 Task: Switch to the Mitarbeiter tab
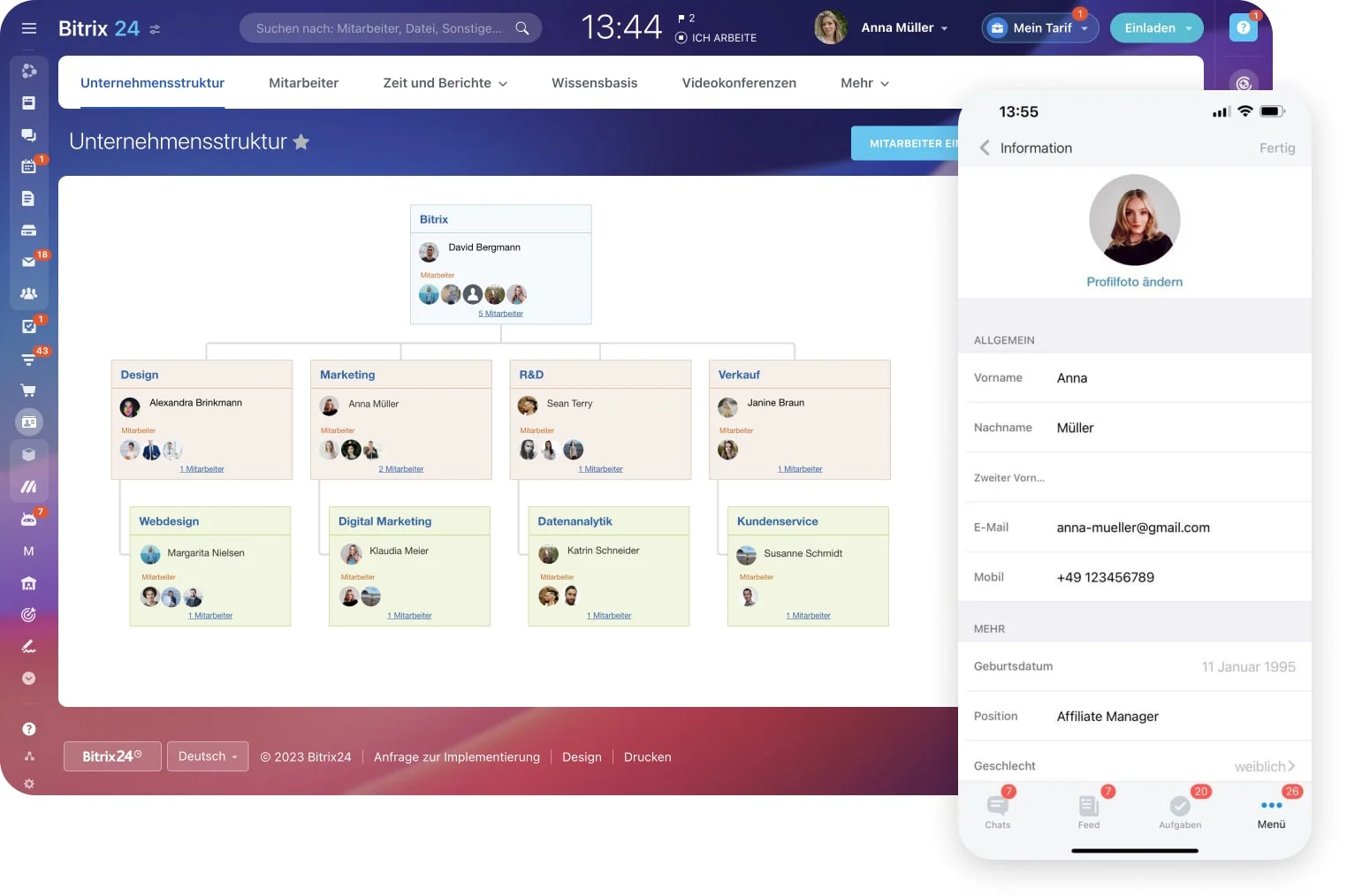(303, 82)
